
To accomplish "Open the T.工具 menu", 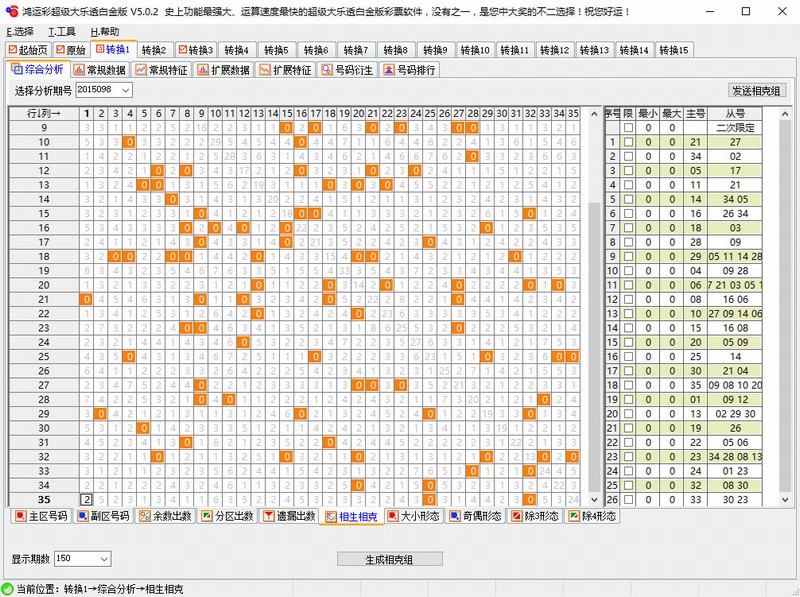I will point(62,31).
